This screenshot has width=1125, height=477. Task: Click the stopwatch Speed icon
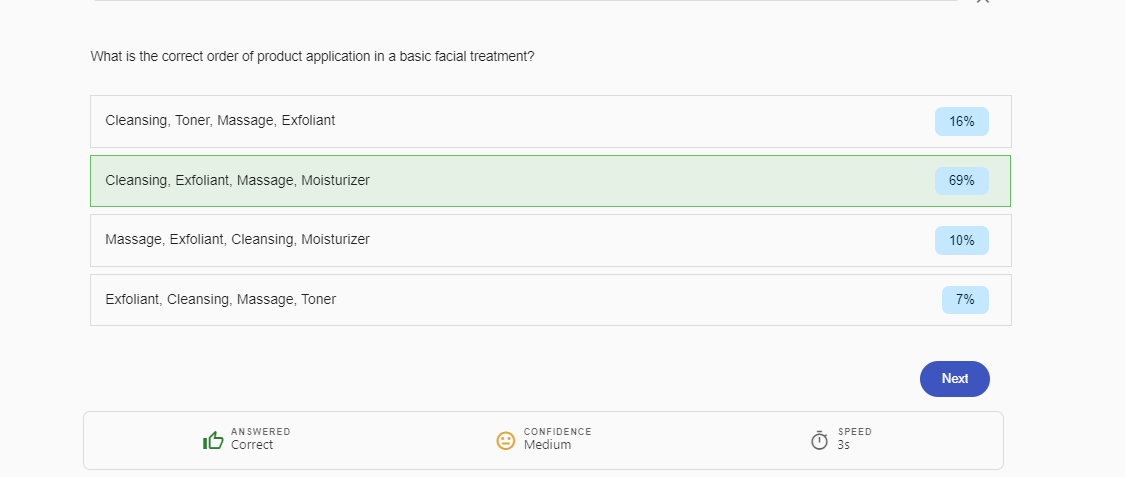(820, 440)
